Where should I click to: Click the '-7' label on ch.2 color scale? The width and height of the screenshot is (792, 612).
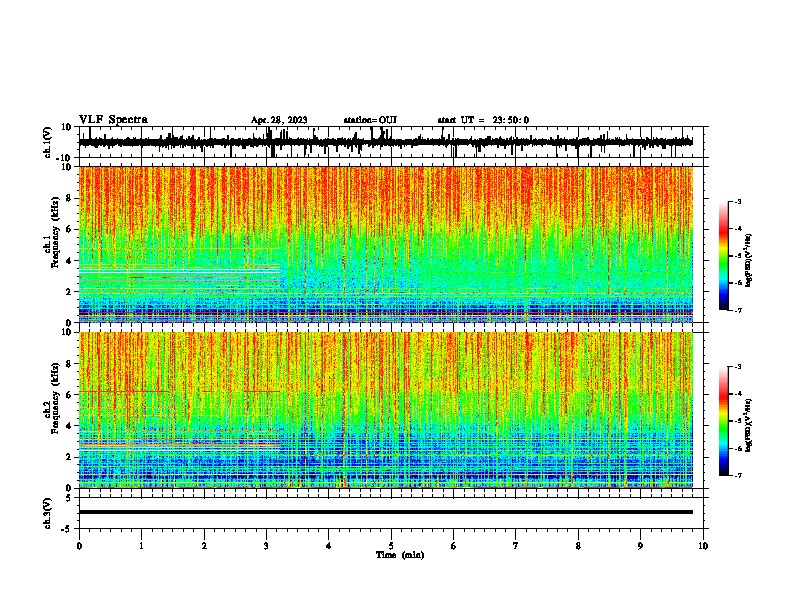click(738, 476)
